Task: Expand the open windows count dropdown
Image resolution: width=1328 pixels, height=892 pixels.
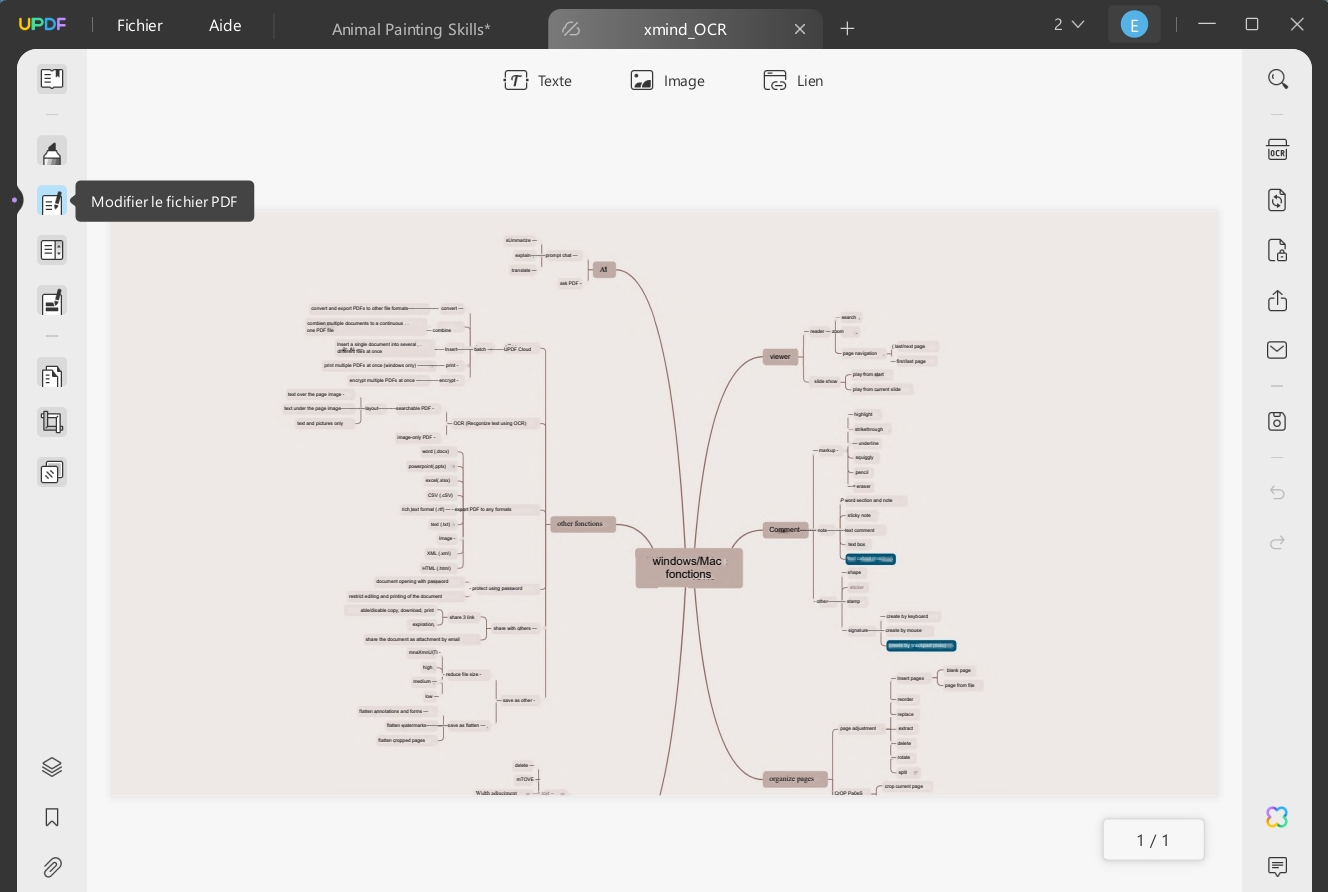Action: tap(1069, 24)
